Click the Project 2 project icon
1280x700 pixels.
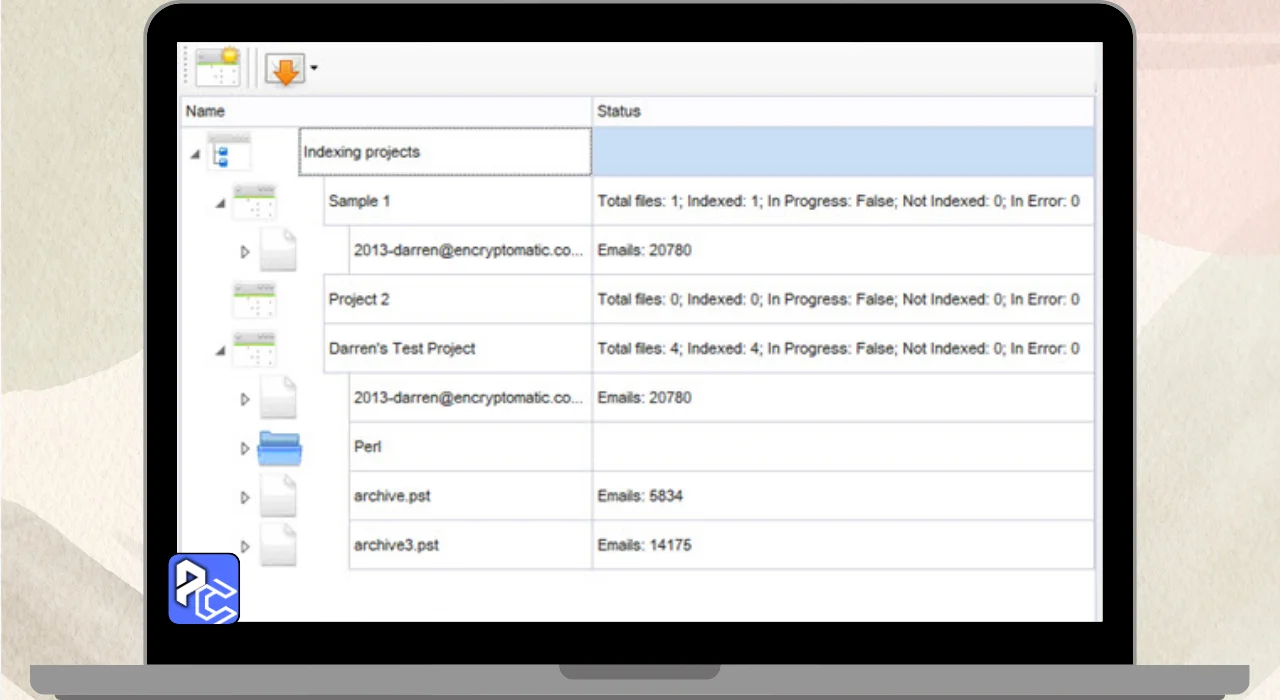254,300
